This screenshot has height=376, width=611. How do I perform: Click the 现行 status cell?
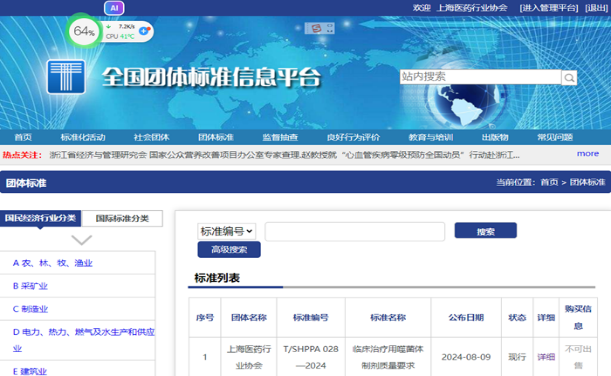pyautogui.click(x=517, y=357)
